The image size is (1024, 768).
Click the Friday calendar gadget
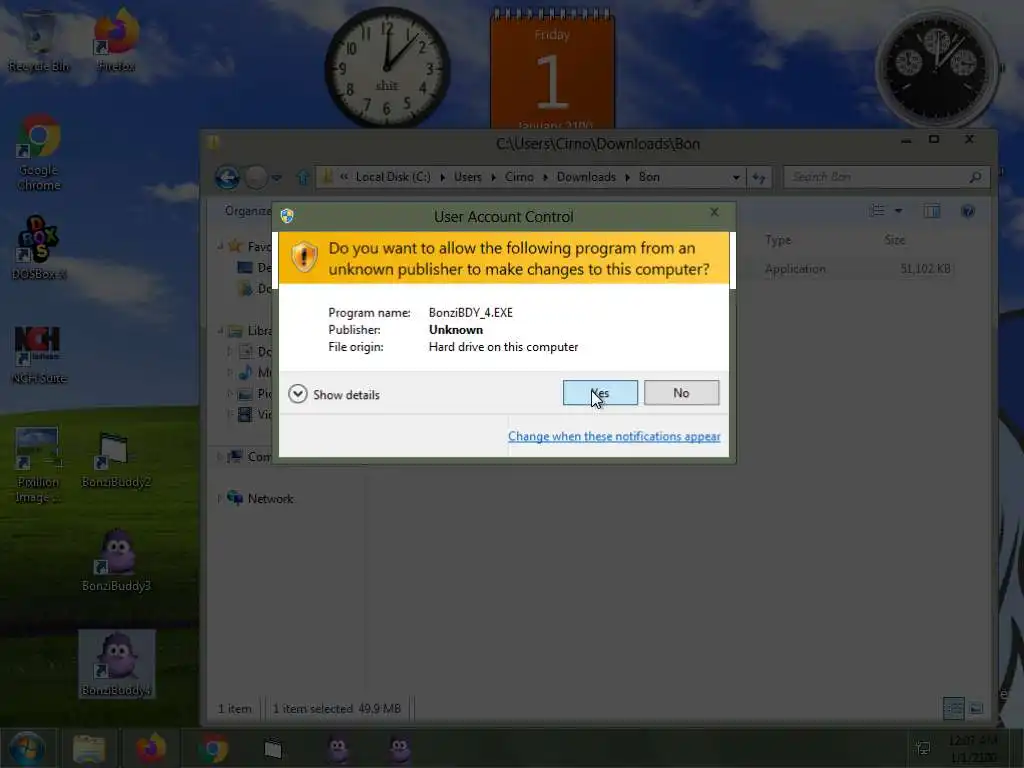coord(552,69)
